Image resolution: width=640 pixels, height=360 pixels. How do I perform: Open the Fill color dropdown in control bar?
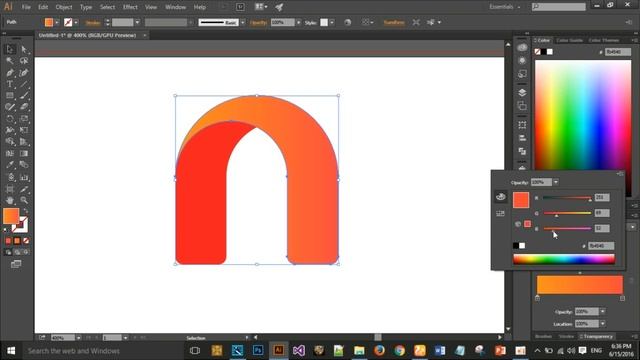pos(57,23)
